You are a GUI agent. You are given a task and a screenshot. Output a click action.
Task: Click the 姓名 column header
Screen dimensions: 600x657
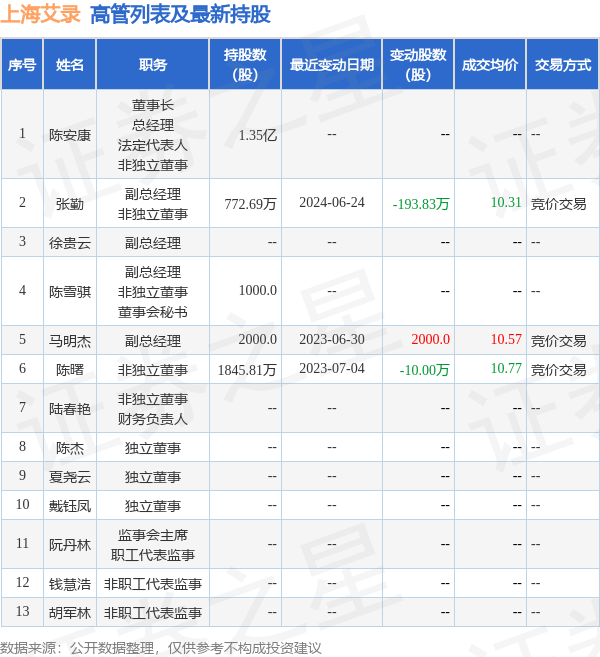(x=70, y=65)
